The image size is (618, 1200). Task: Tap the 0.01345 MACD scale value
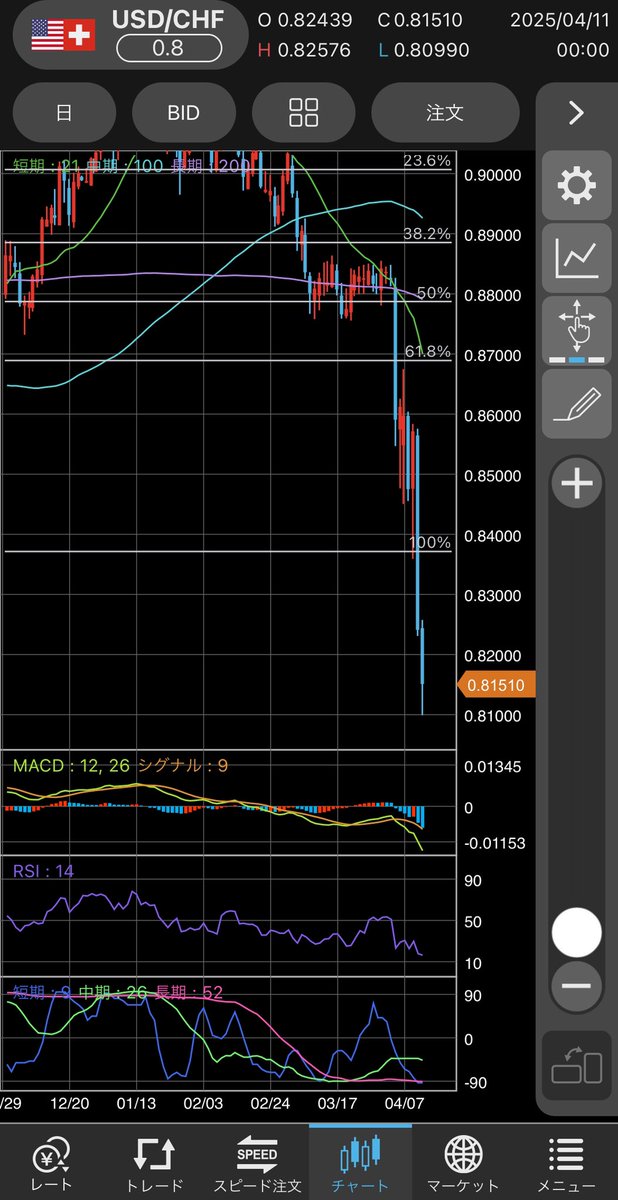coord(493,767)
